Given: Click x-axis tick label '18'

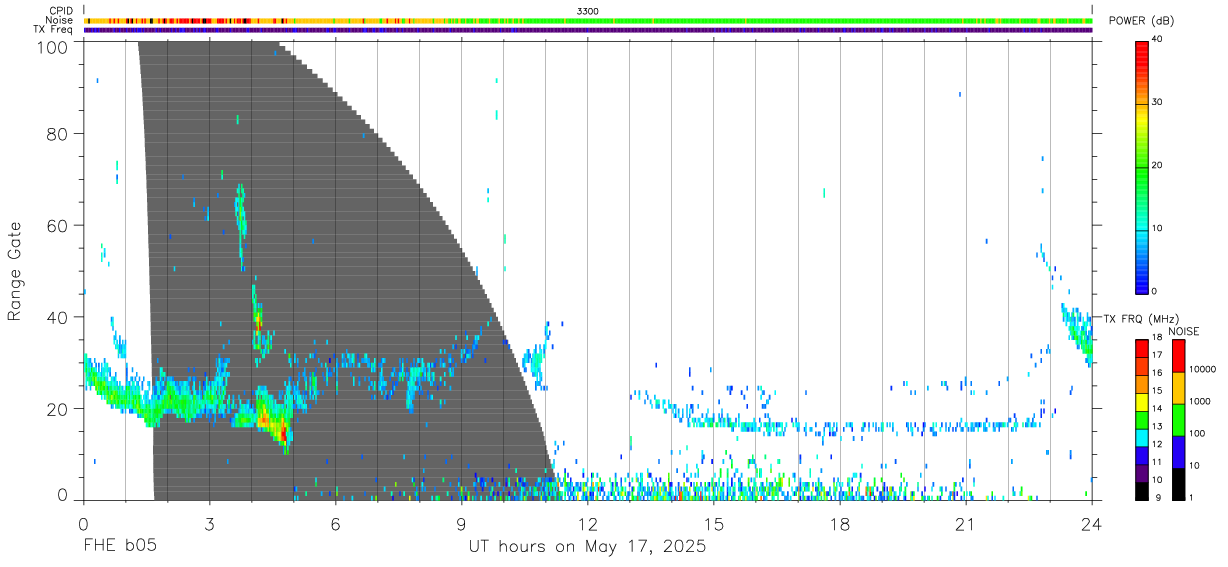Looking at the screenshot, I should pyautogui.click(x=840, y=523).
